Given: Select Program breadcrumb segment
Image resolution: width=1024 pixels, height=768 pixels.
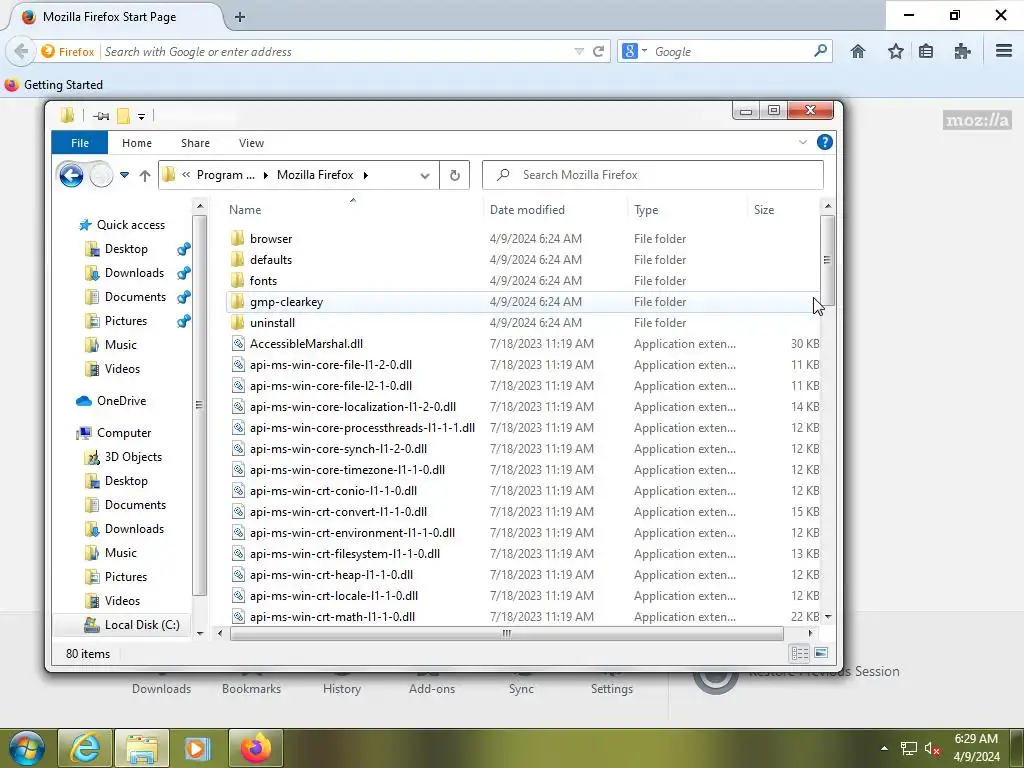Looking at the screenshot, I should 225,175.
